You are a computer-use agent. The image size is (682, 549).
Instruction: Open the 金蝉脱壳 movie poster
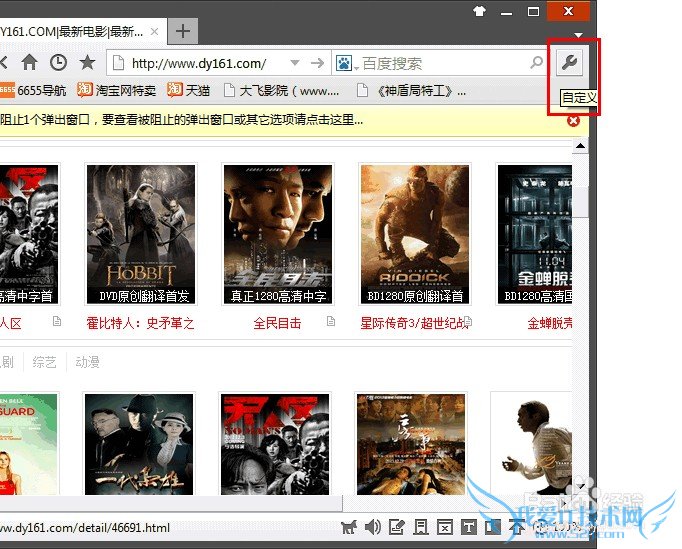tap(535, 234)
